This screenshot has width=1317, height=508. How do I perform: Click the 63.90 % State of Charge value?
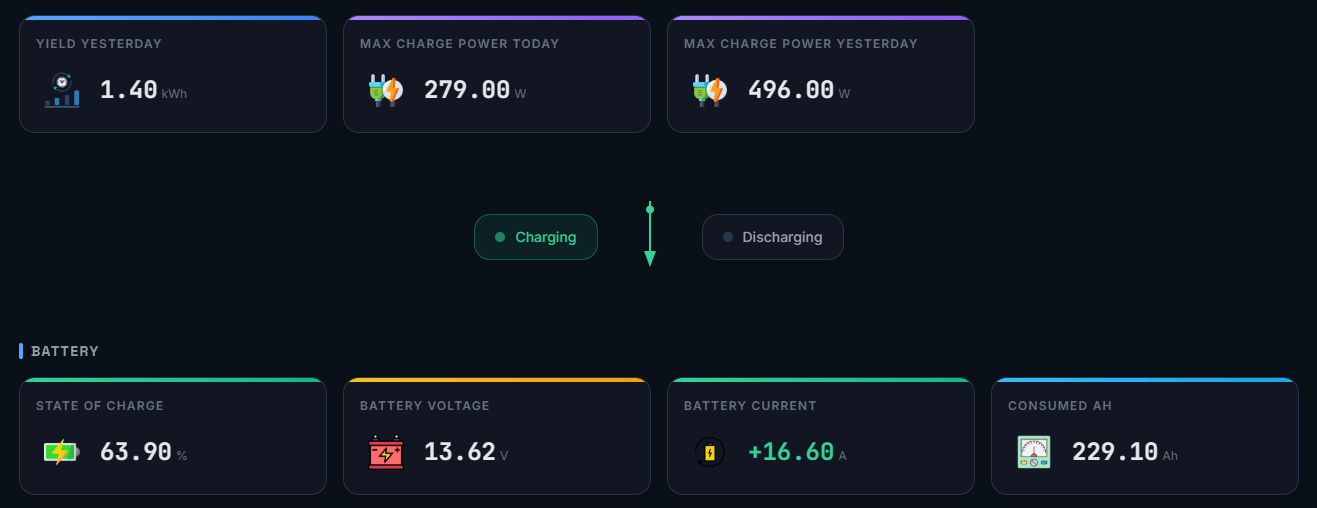[143, 452]
